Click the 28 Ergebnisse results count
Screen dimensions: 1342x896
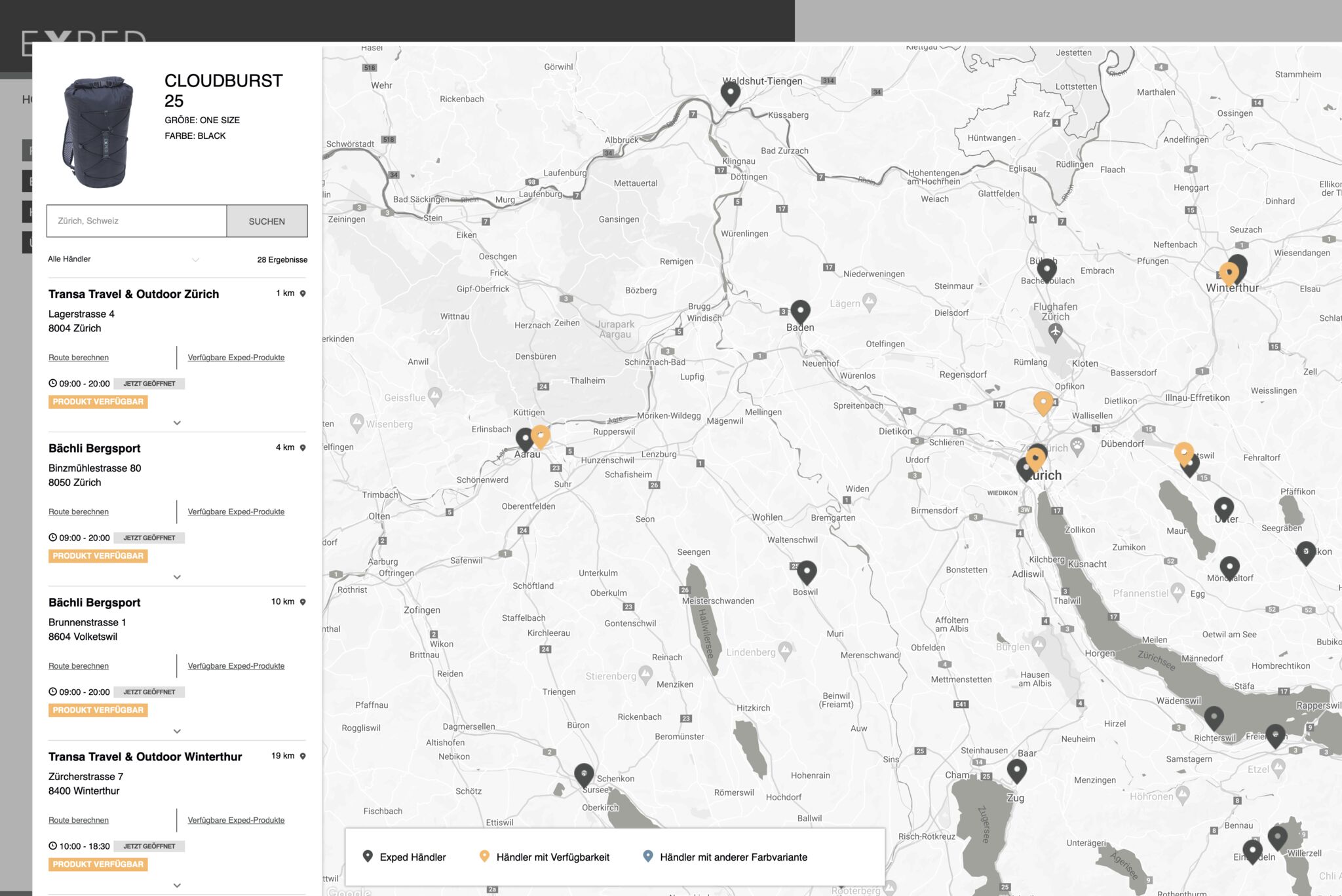pyautogui.click(x=282, y=260)
